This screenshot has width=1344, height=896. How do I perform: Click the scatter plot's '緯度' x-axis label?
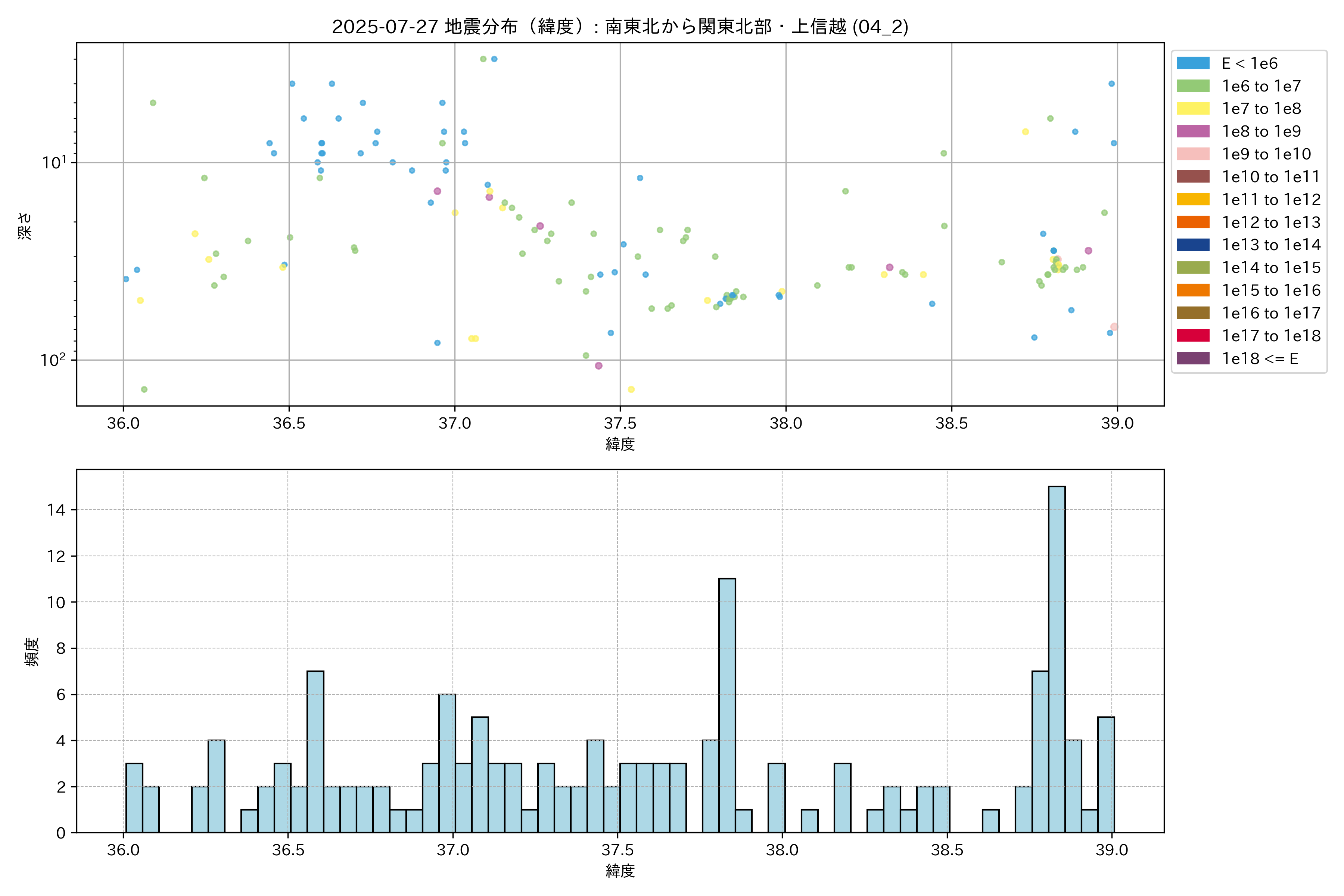pos(620,444)
